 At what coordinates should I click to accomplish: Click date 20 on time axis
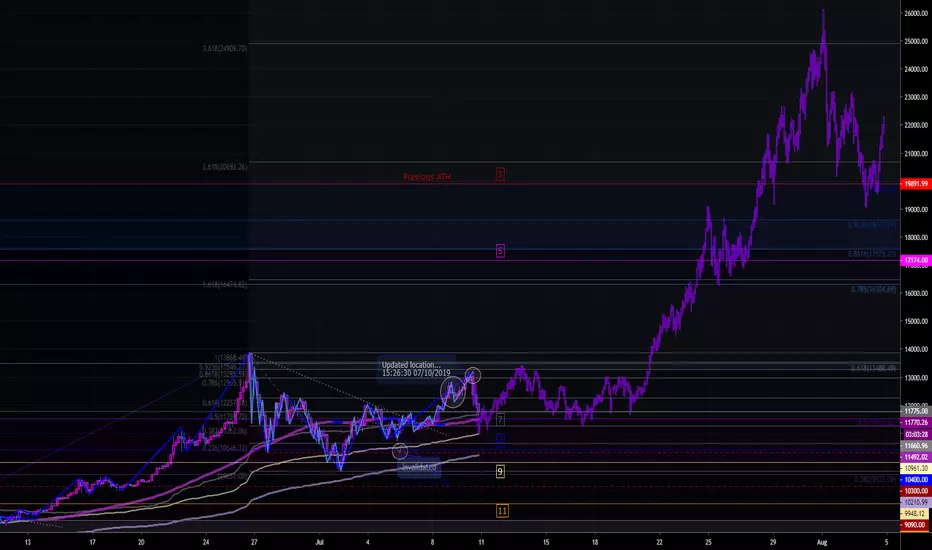pyautogui.click(x=141, y=542)
